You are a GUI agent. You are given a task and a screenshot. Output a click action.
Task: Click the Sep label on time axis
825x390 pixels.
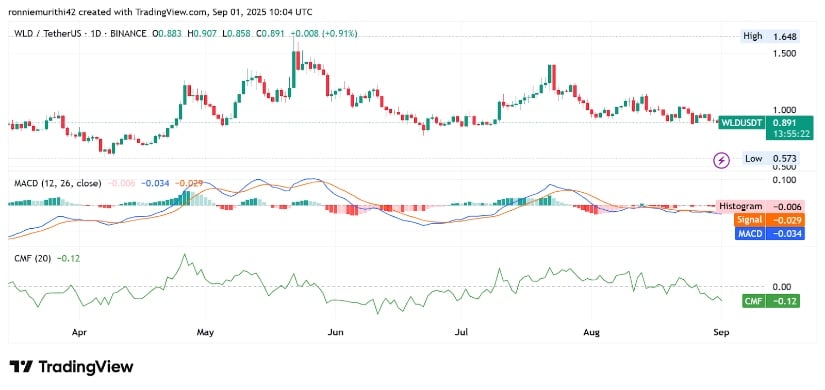(722, 333)
